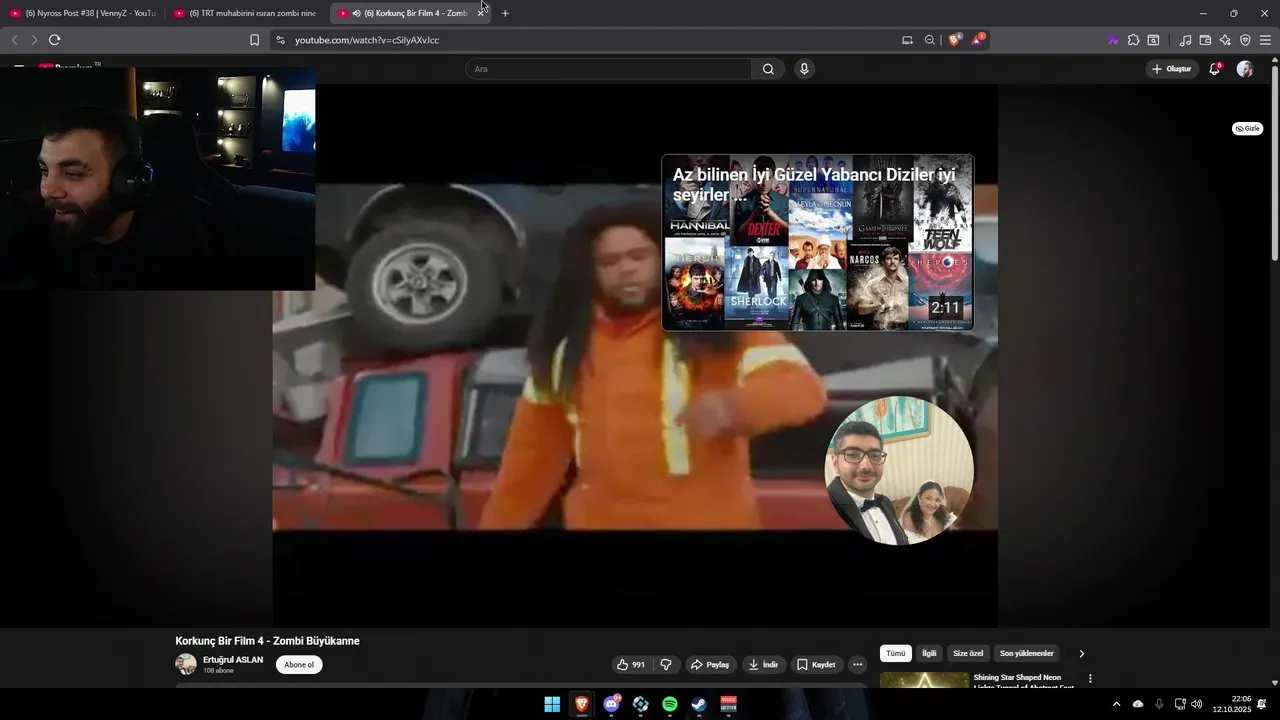Open Steam from the taskbar
The height and width of the screenshot is (720, 1280).
(x=699, y=704)
